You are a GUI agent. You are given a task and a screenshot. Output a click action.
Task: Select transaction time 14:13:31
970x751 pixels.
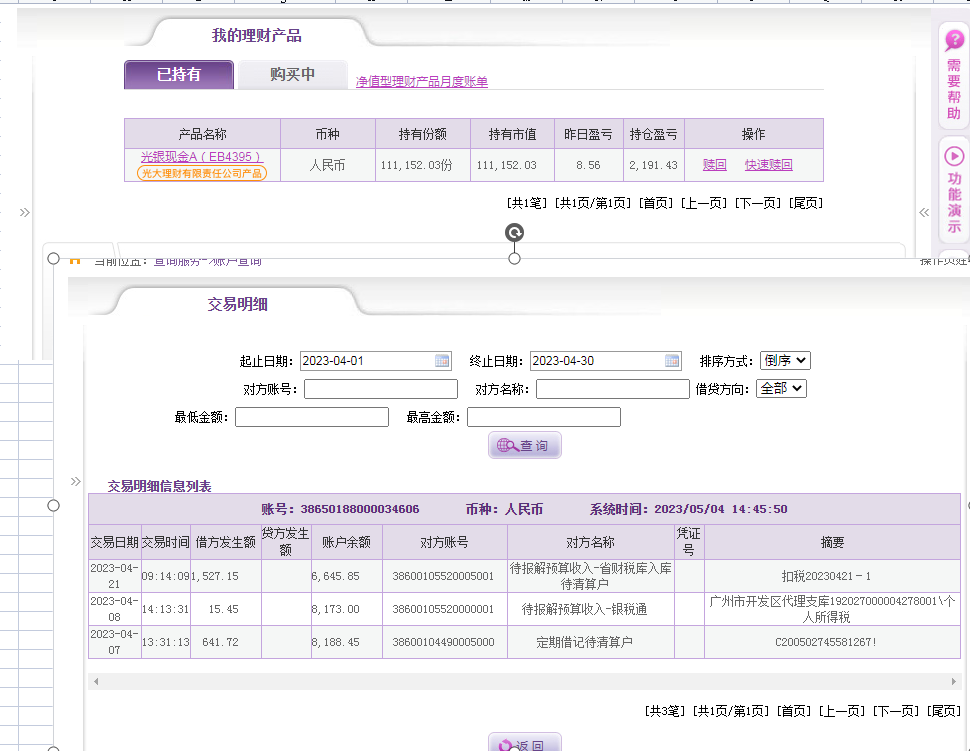165,609
